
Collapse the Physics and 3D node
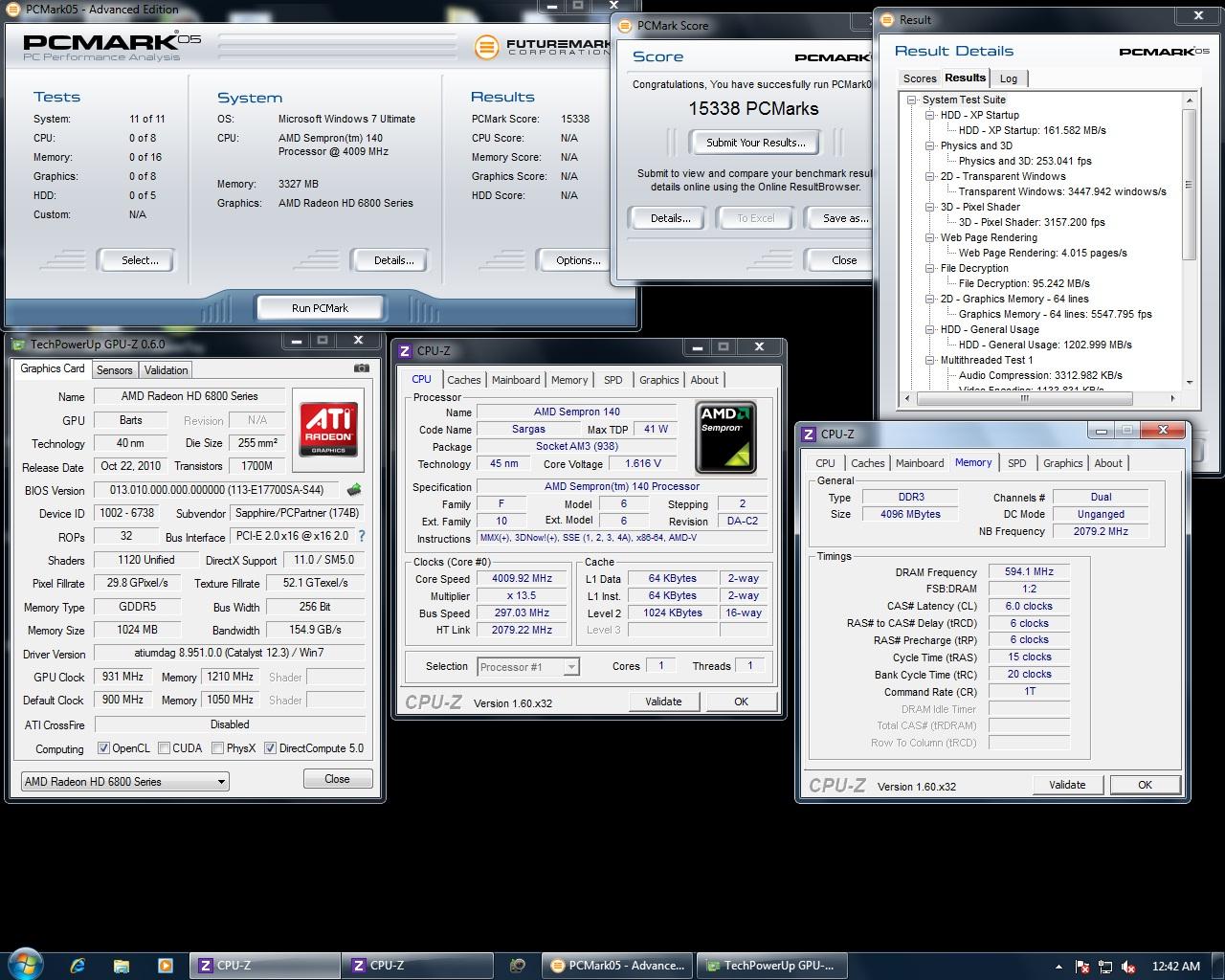tap(929, 145)
